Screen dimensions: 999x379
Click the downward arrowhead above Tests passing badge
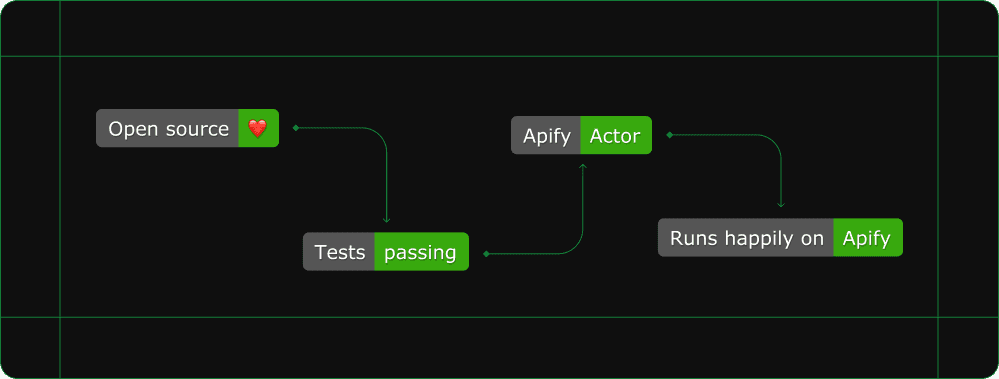386,220
